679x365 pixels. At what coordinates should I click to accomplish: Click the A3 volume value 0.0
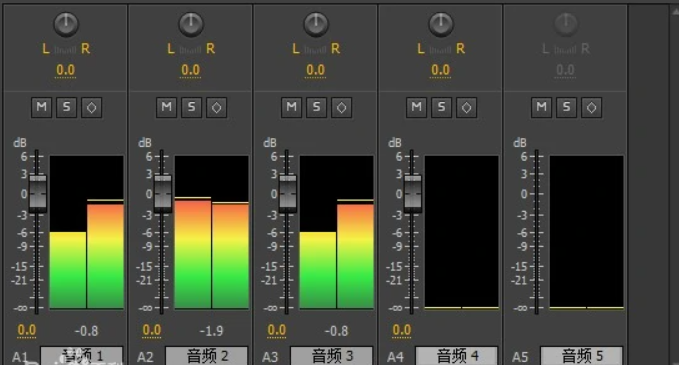[x=277, y=331]
